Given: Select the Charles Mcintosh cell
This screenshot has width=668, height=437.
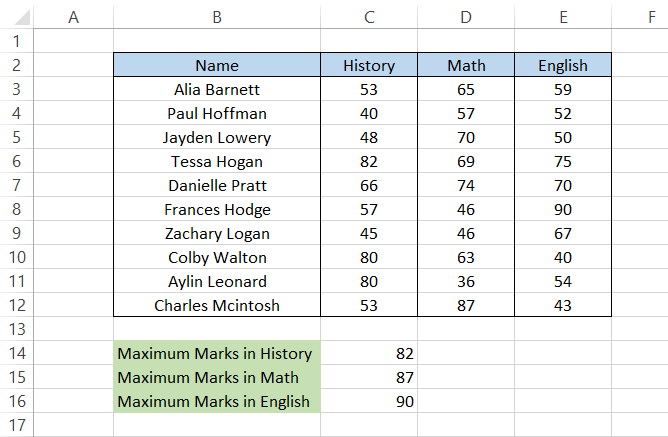Looking at the screenshot, I should (217, 305).
